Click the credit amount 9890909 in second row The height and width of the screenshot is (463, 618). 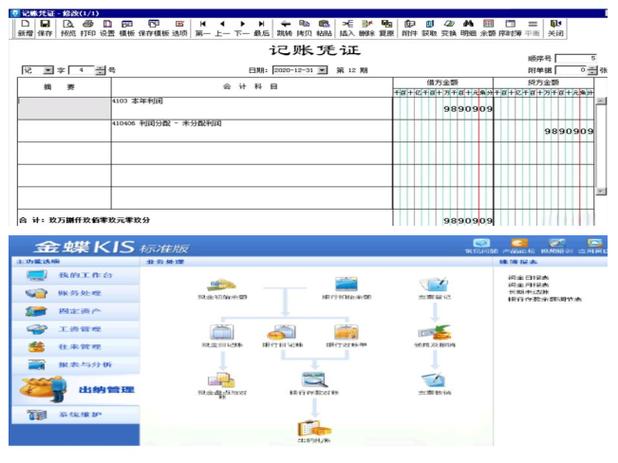point(569,131)
